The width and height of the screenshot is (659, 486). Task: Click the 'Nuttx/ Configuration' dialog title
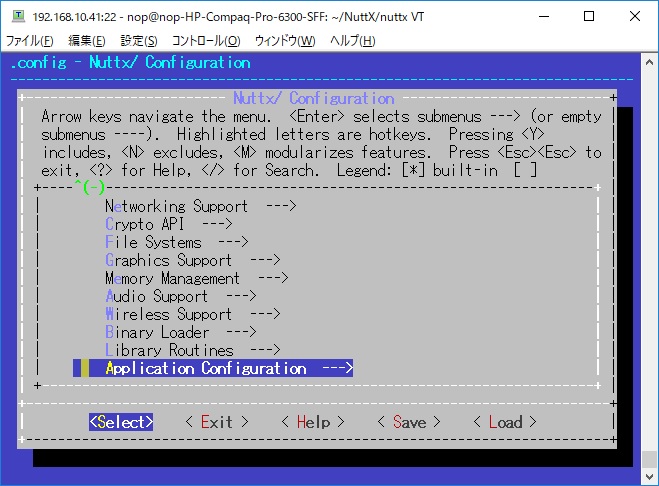coord(314,98)
